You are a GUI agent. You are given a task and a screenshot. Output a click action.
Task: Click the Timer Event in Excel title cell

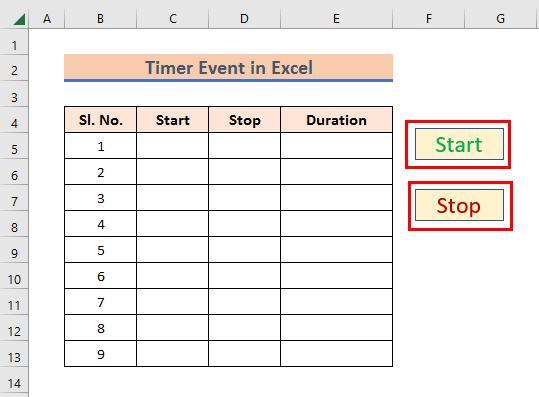point(229,68)
